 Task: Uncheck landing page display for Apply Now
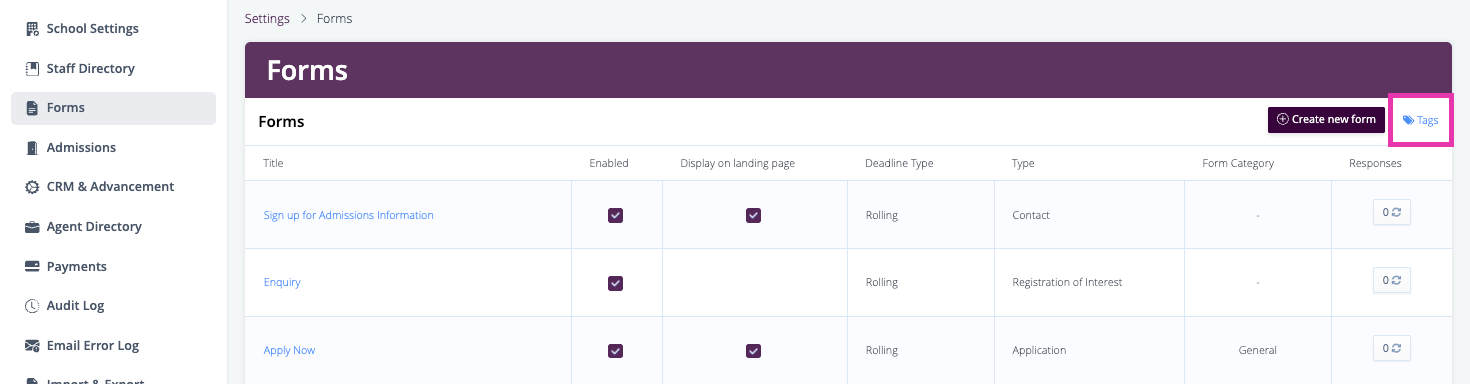754,351
